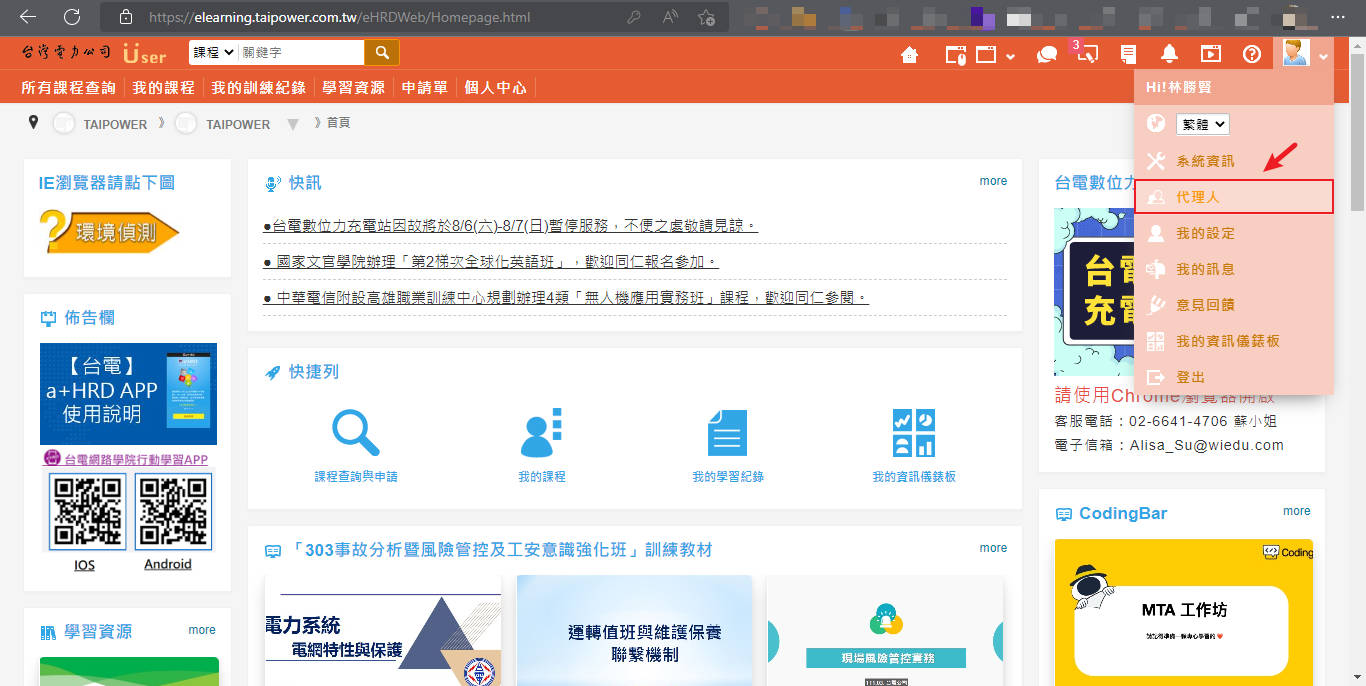Click the browser address bar URL
1366x686 pixels.
pos(340,17)
